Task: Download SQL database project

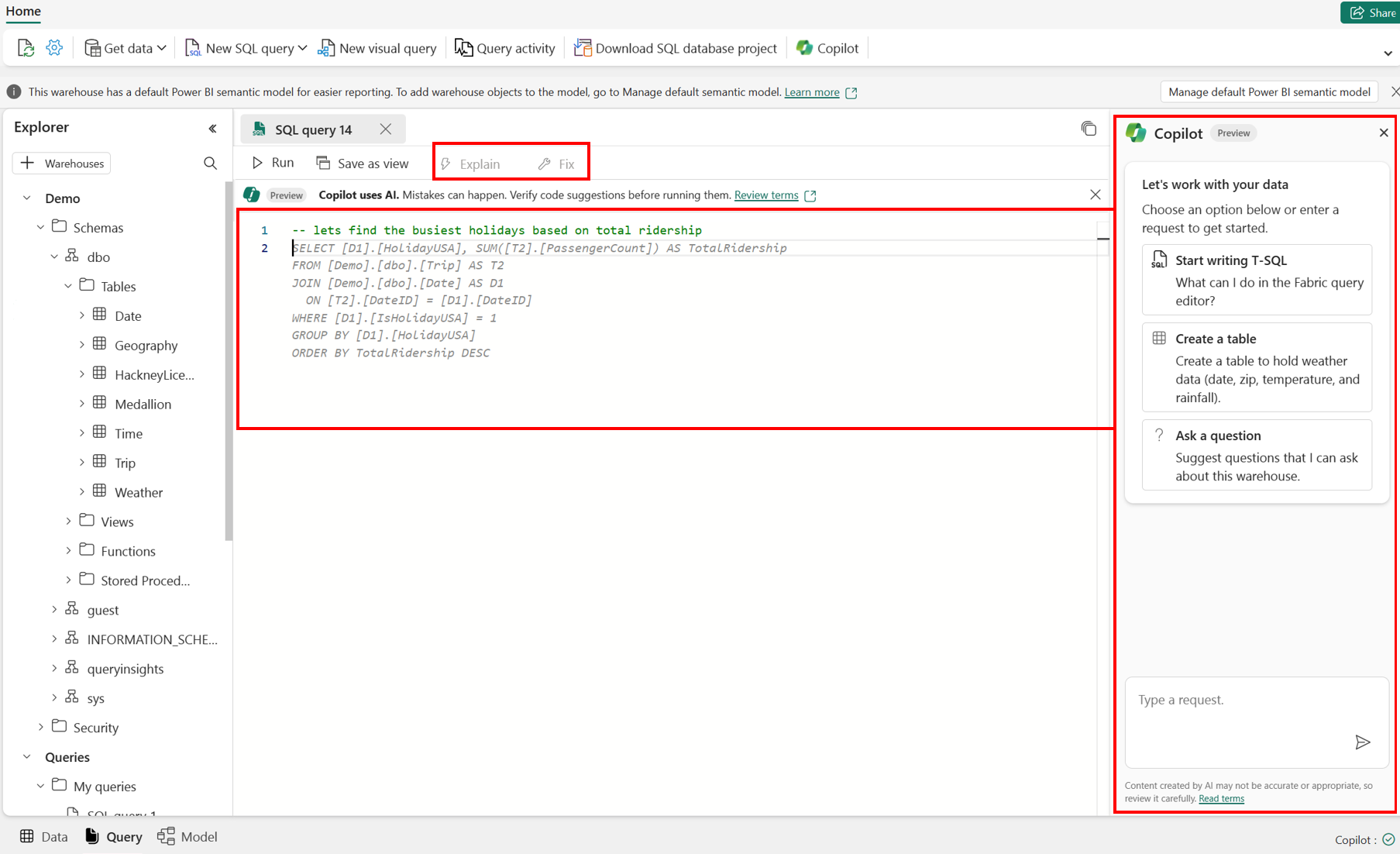Action: coord(675,48)
